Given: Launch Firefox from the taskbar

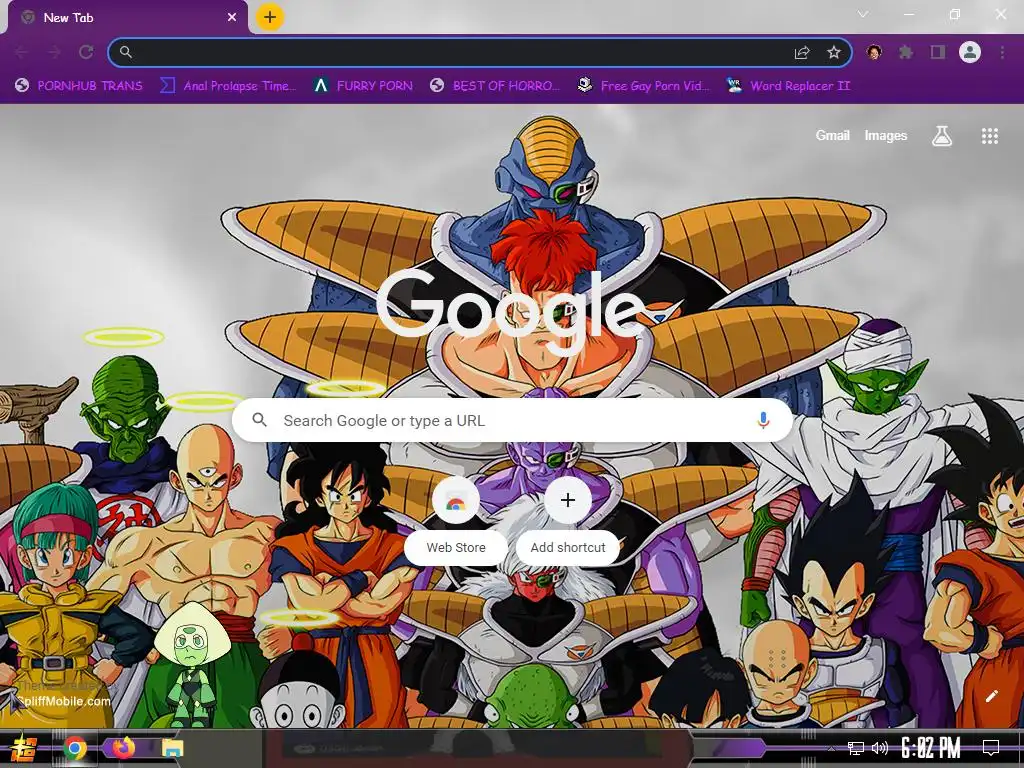Looking at the screenshot, I should (x=123, y=748).
